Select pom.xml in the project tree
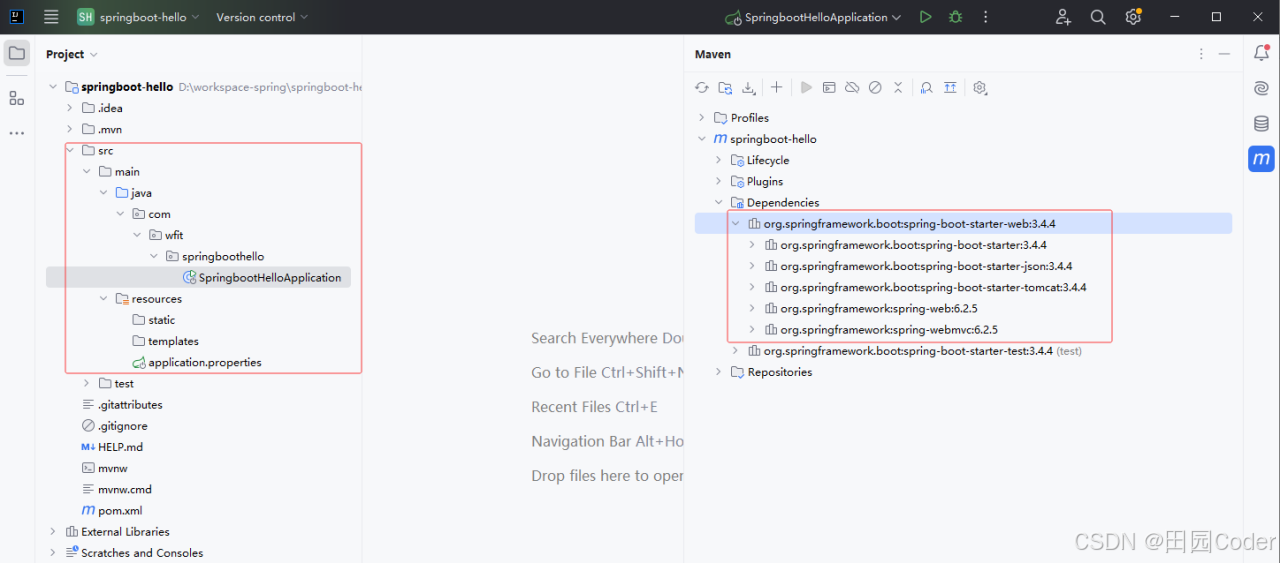1280x563 pixels. pos(112,511)
